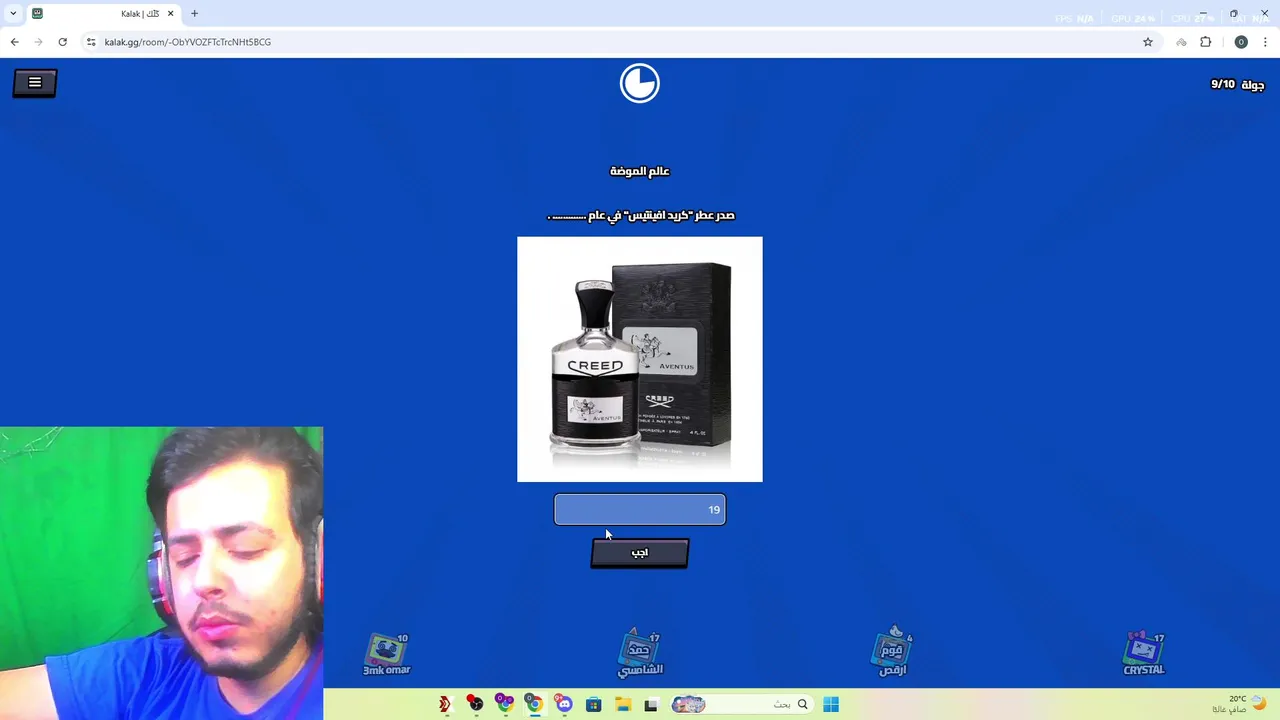Select the قوم ارقص player avatar

tap(892, 653)
